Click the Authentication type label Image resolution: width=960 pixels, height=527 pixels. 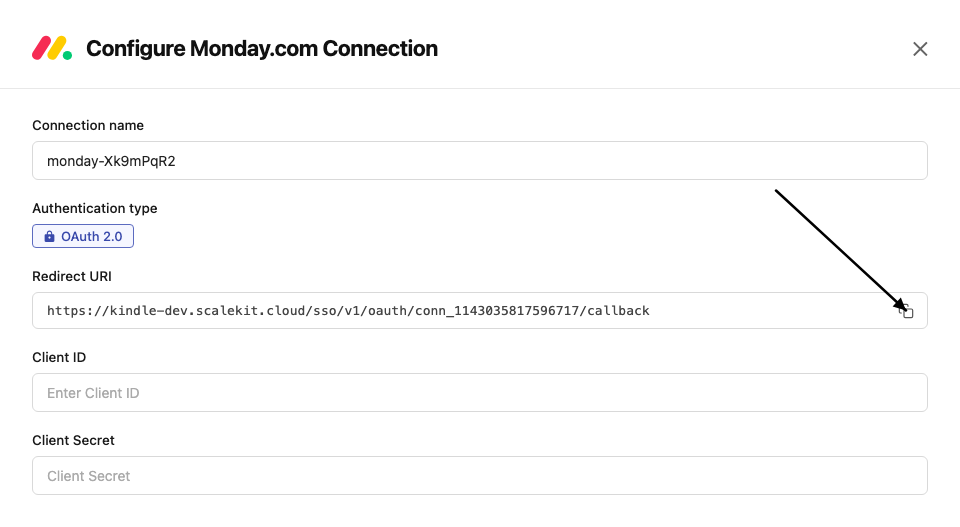[95, 208]
